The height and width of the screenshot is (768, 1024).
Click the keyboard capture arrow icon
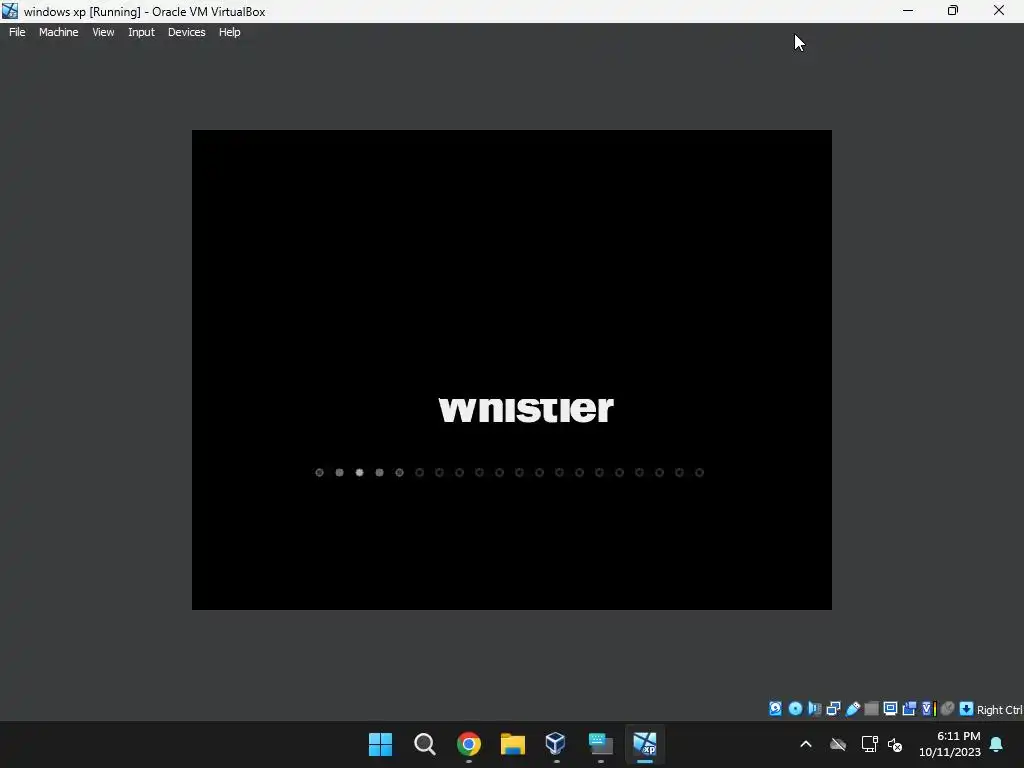[967, 709]
